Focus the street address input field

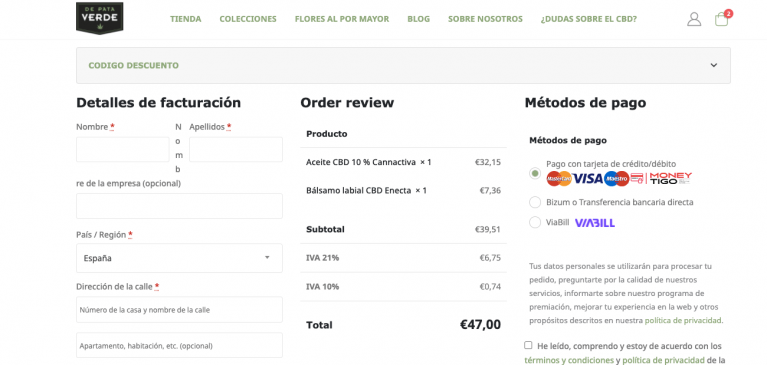point(179,310)
